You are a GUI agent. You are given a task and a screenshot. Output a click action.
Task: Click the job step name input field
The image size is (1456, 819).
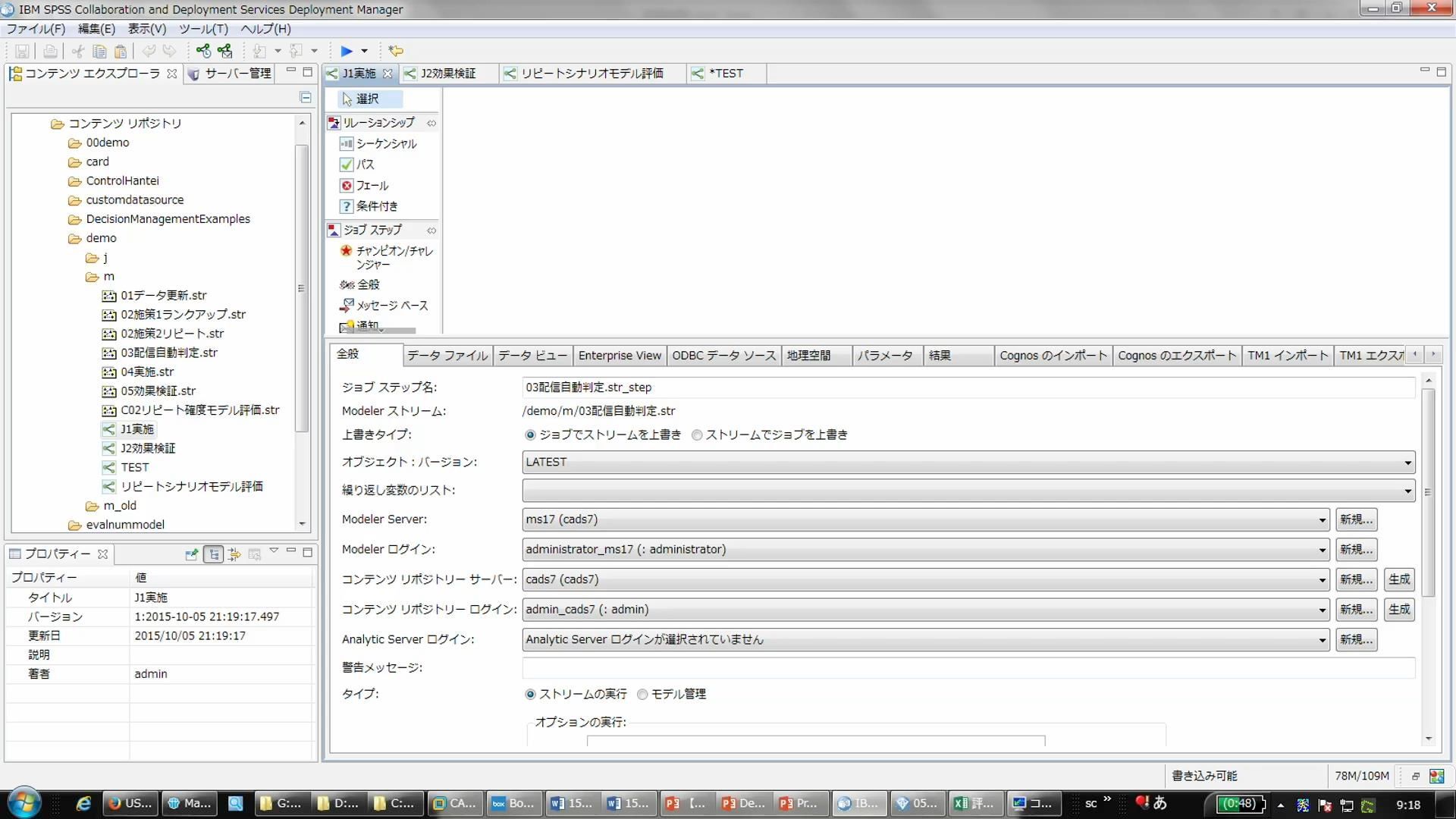pos(968,388)
